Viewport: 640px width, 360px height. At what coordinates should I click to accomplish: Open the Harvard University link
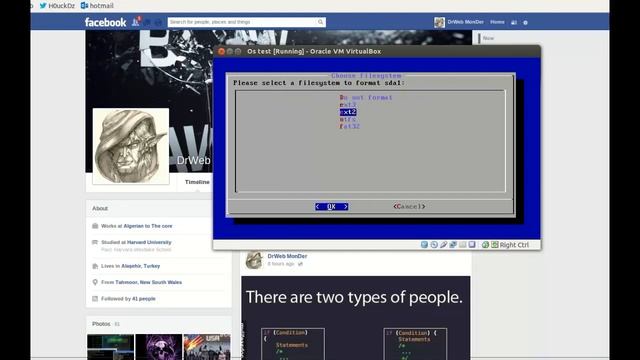click(x=149, y=242)
